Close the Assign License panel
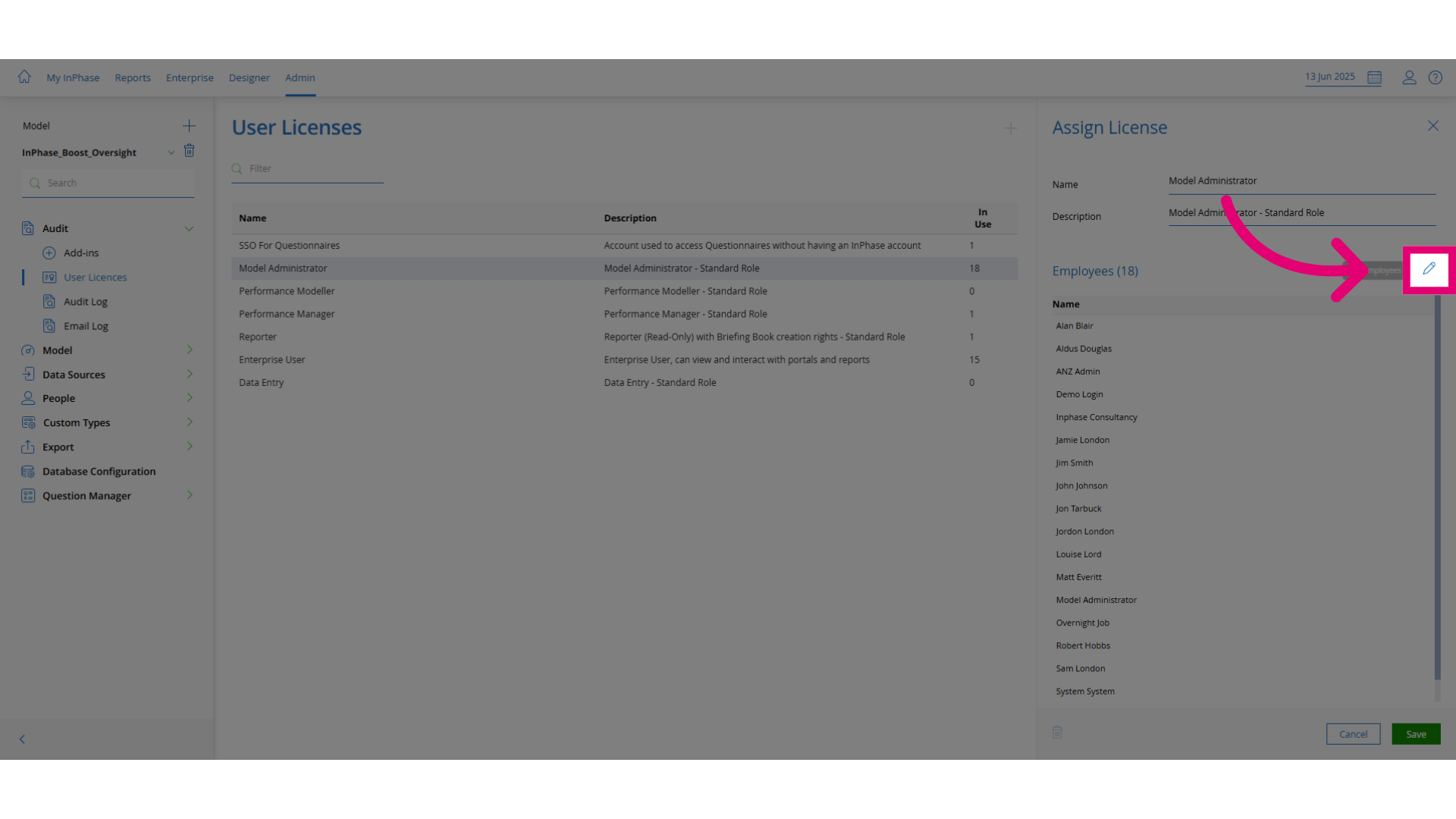Image resolution: width=1456 pixels, height=819 pixels. tap(1432, 126)
